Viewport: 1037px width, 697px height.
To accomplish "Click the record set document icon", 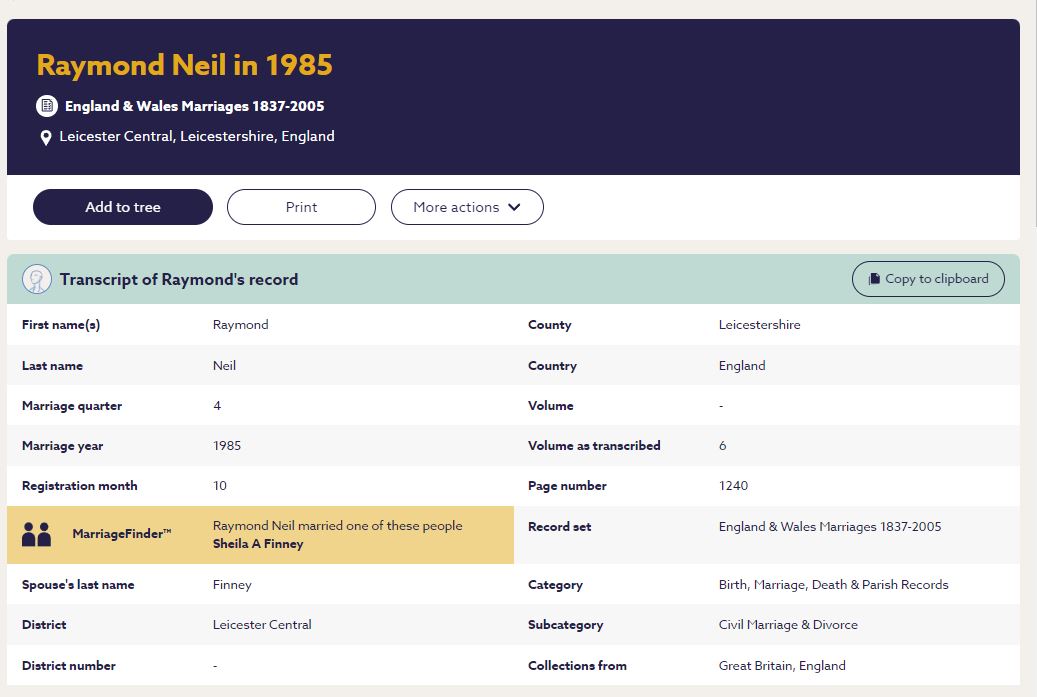I will pos(46,106).
